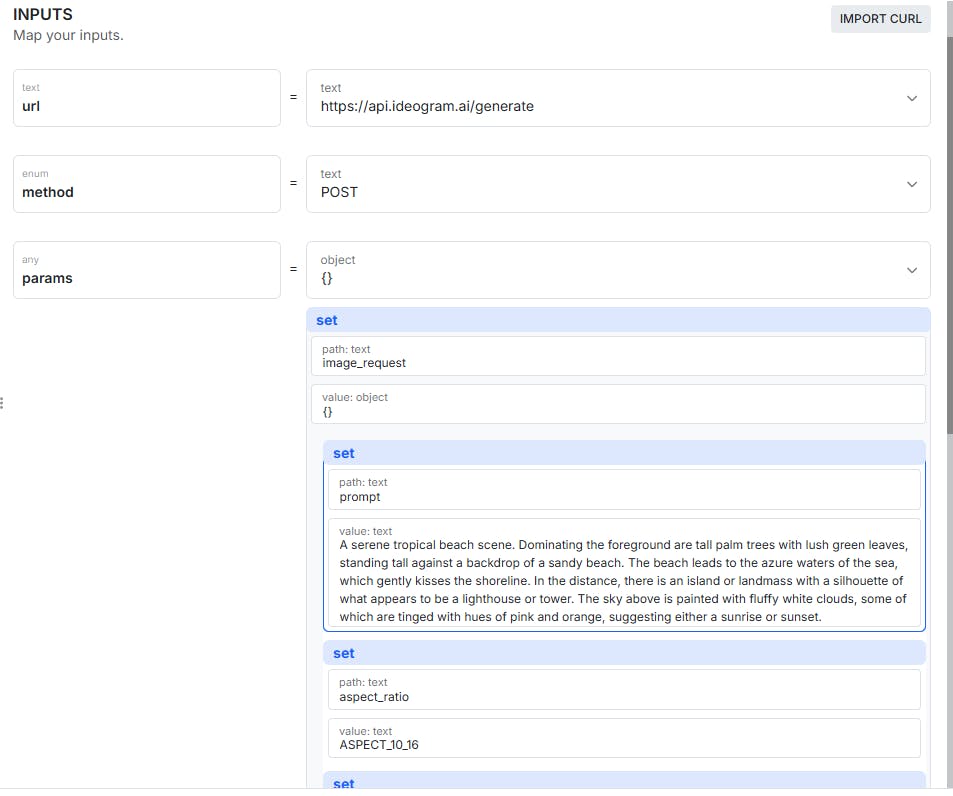The width and height of the screenshot is (953, 796).
Task: Click the image_request value object field
Action: (x=618, y=404)
